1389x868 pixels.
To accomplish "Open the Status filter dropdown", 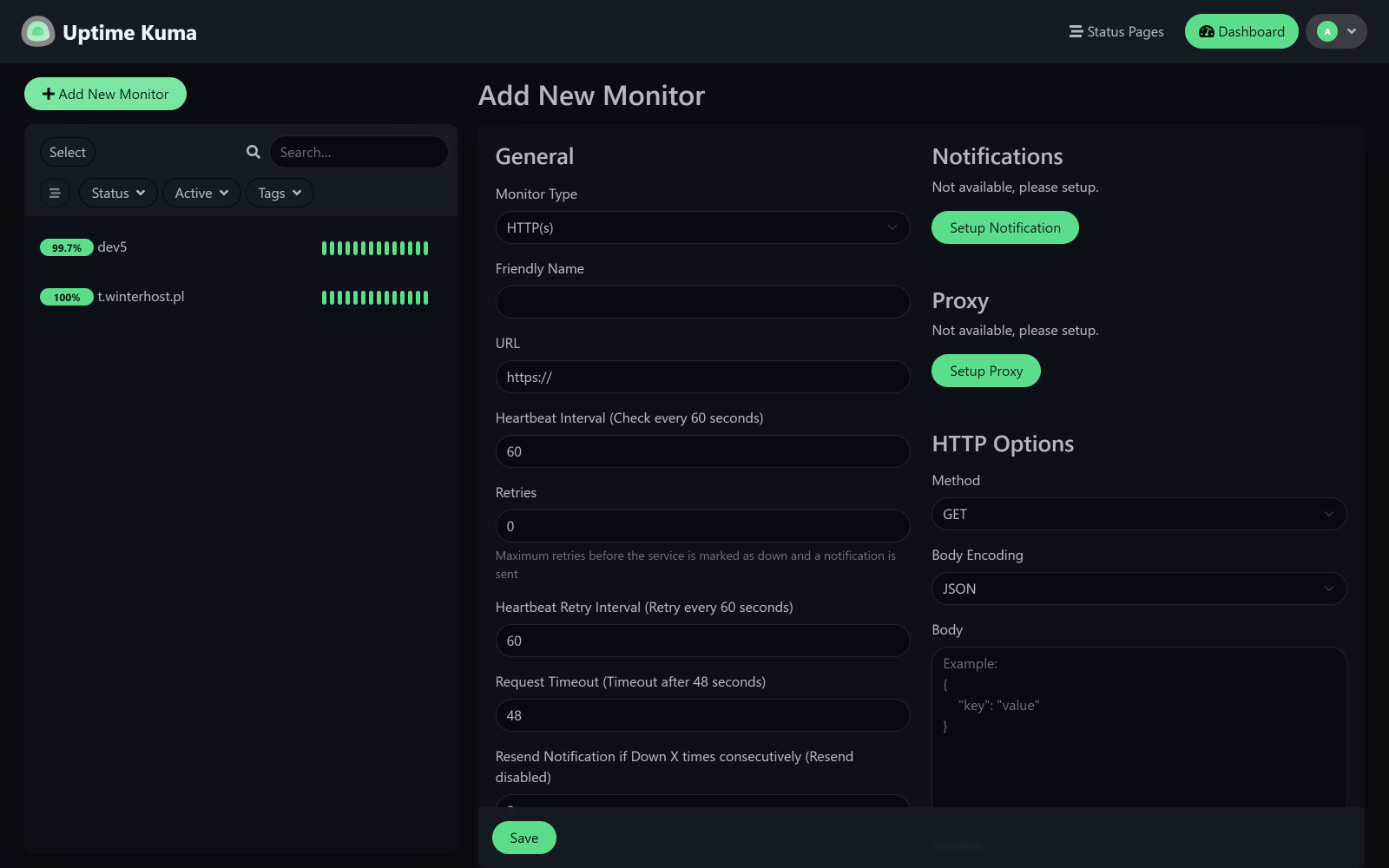I will point(118,193).
